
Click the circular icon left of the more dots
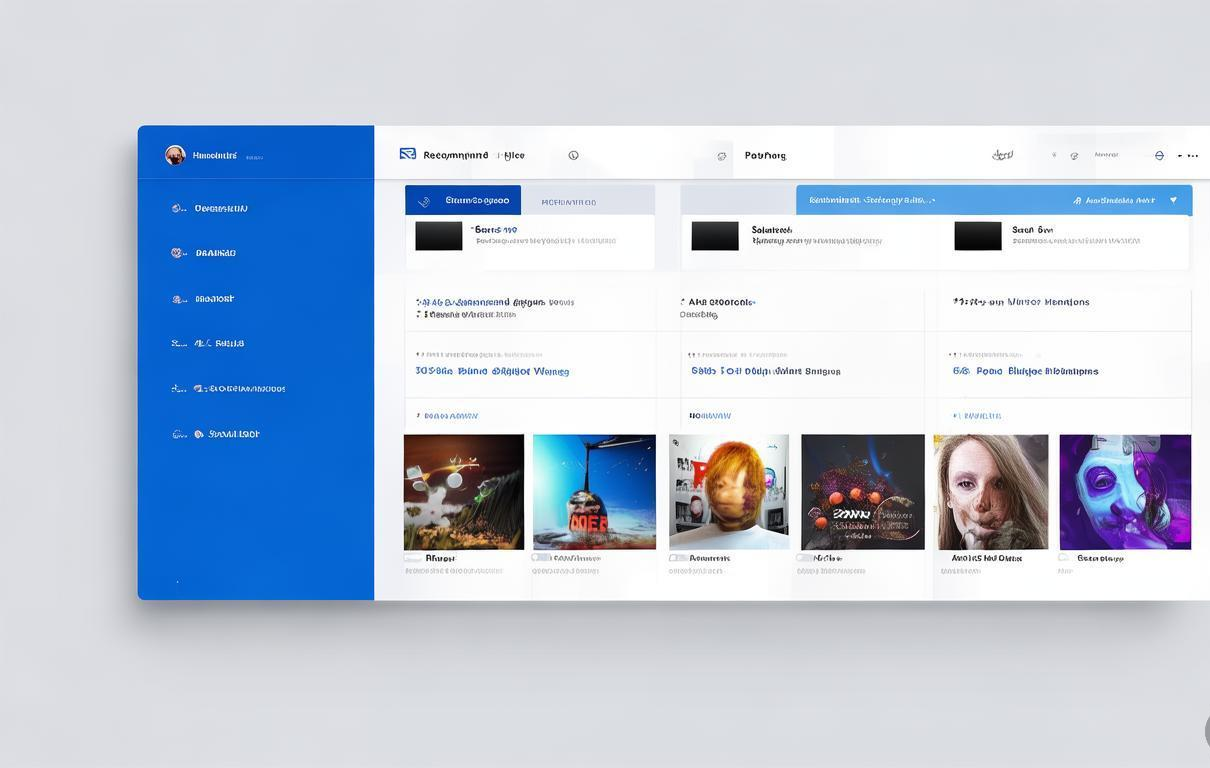click(x=1159, y=155)
